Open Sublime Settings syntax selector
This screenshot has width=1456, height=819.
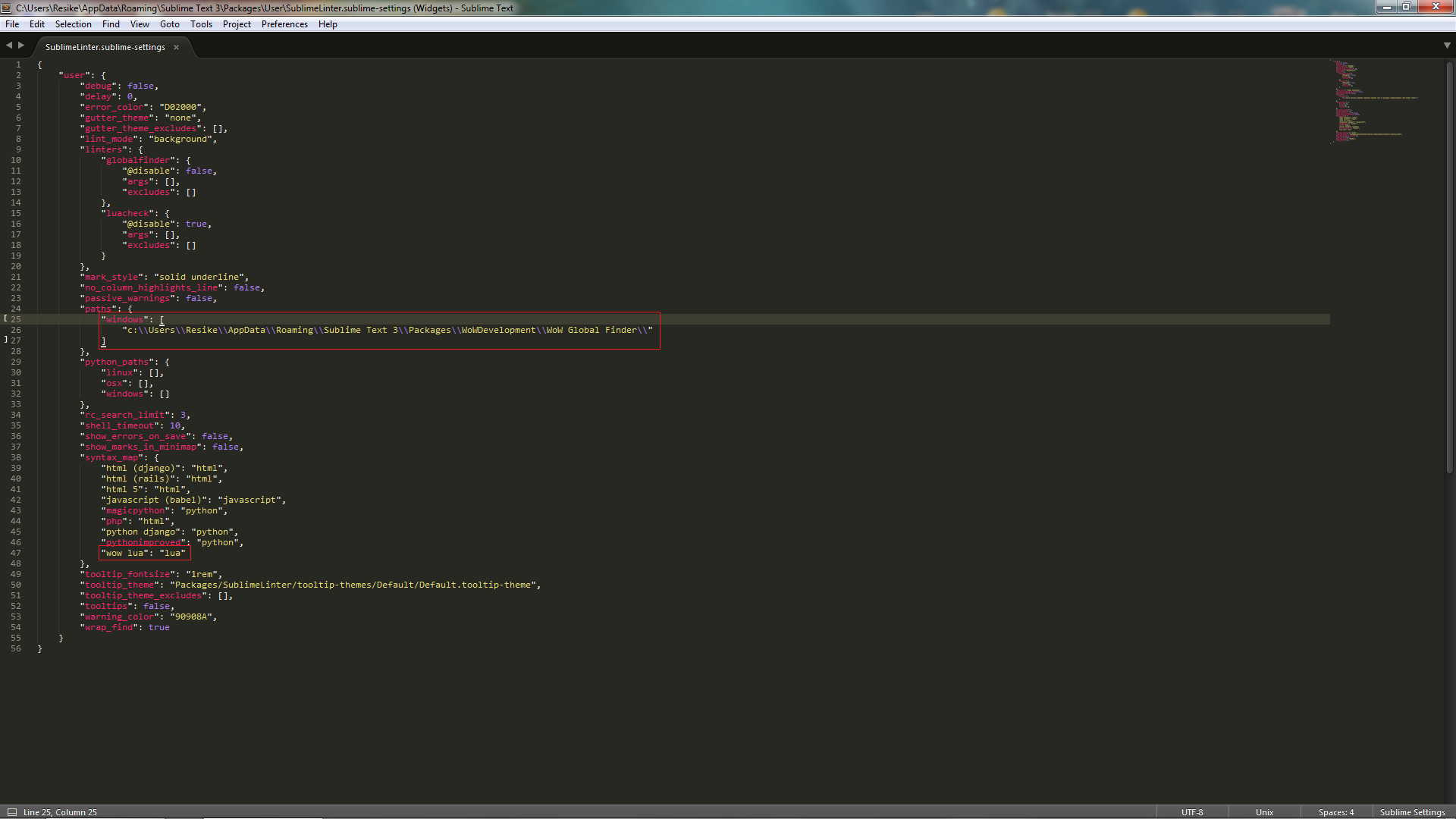coord(1412,812)
